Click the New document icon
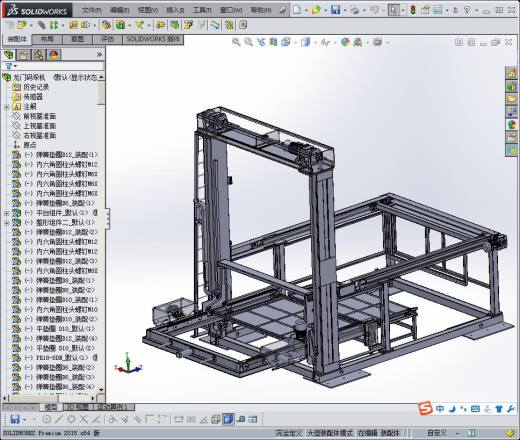This screenshot has width=520, height=440. coord(296,10)
